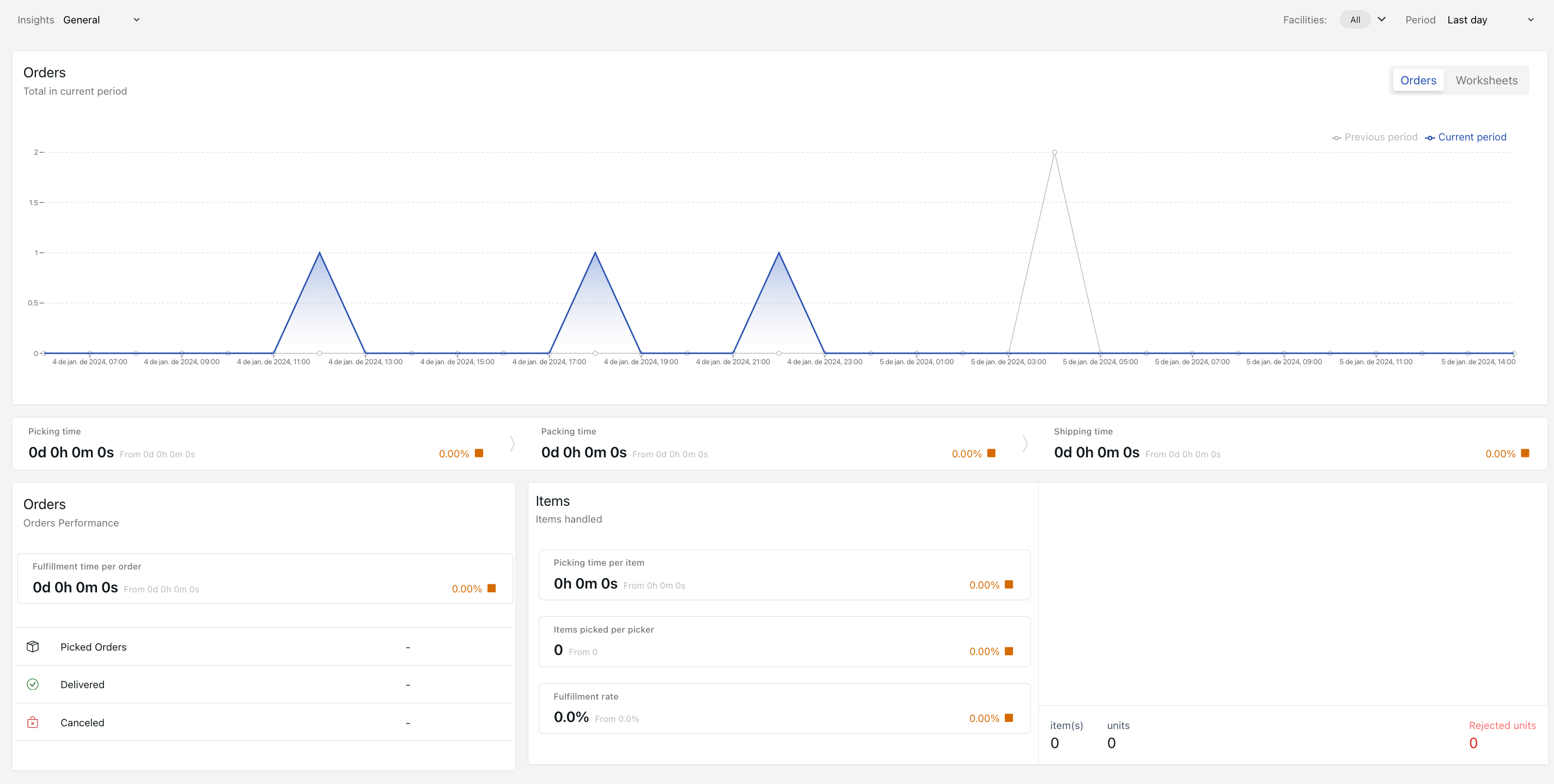Click orange square in Fulfillment rate card
1554x784 pixels.
1009,718
